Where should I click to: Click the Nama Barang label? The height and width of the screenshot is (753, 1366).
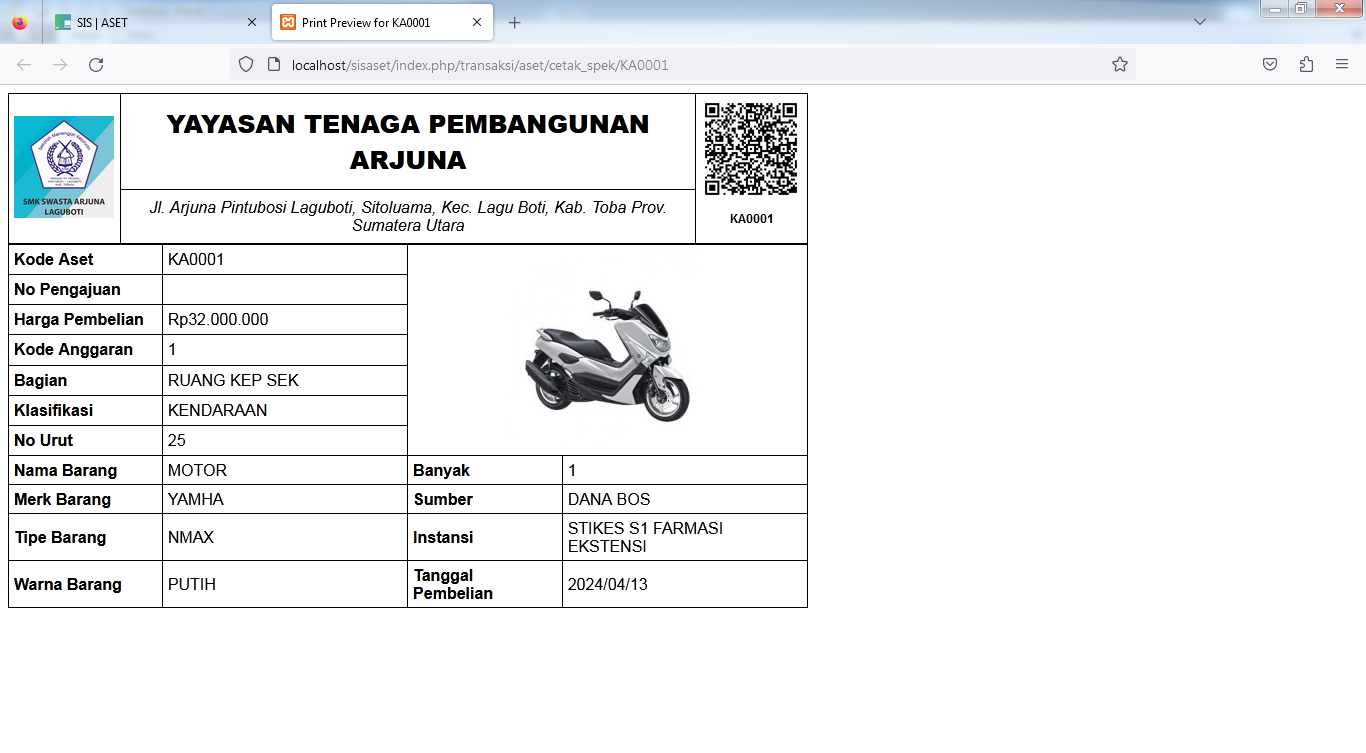coord(65,471)
